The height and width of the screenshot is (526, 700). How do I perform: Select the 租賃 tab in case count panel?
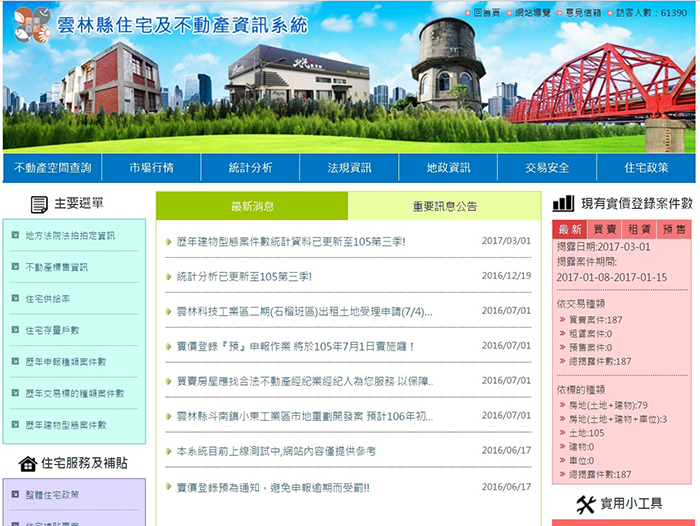point(639,230)
